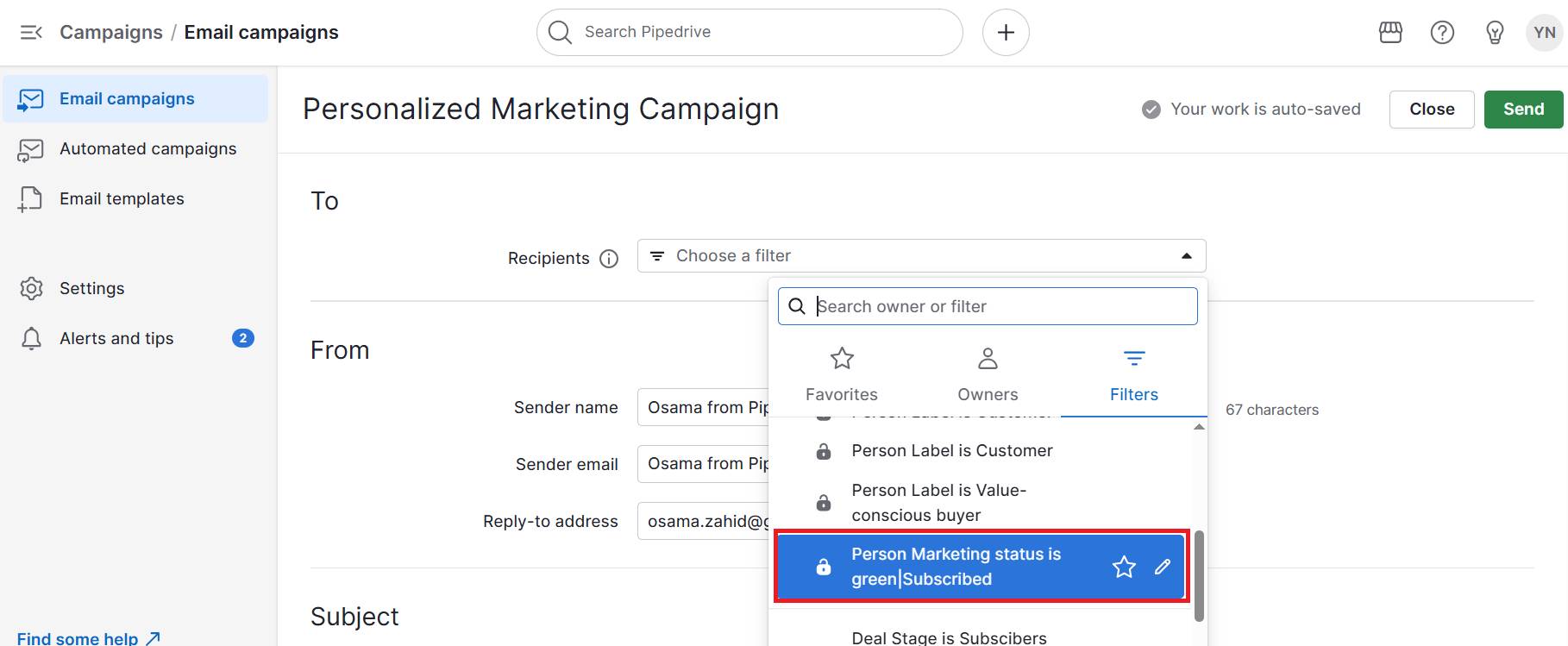Open the Marketplace from the top bar

tap(1390, 32)
